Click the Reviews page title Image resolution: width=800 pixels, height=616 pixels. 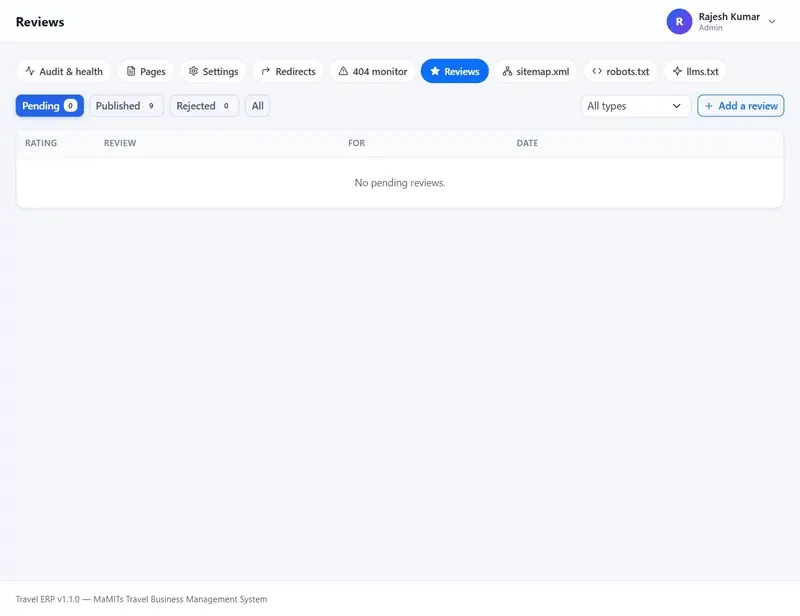click(x=40, y=22)
